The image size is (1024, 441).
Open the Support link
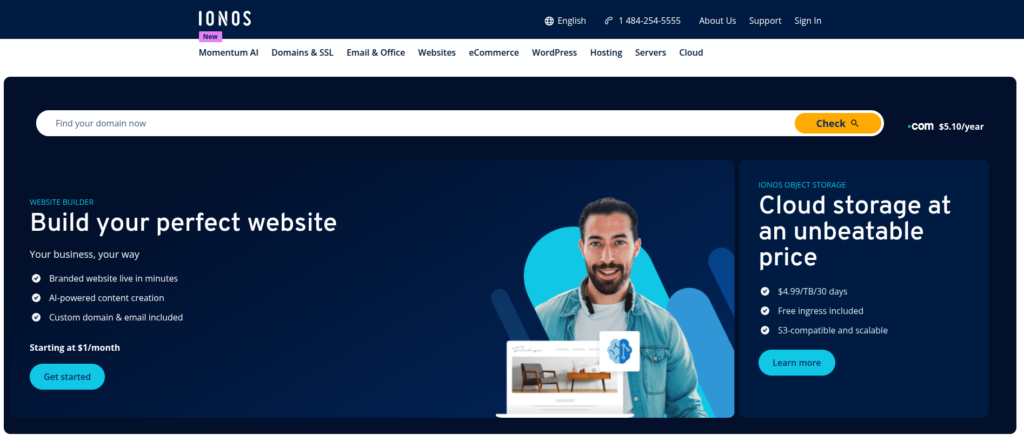(765, 21)
